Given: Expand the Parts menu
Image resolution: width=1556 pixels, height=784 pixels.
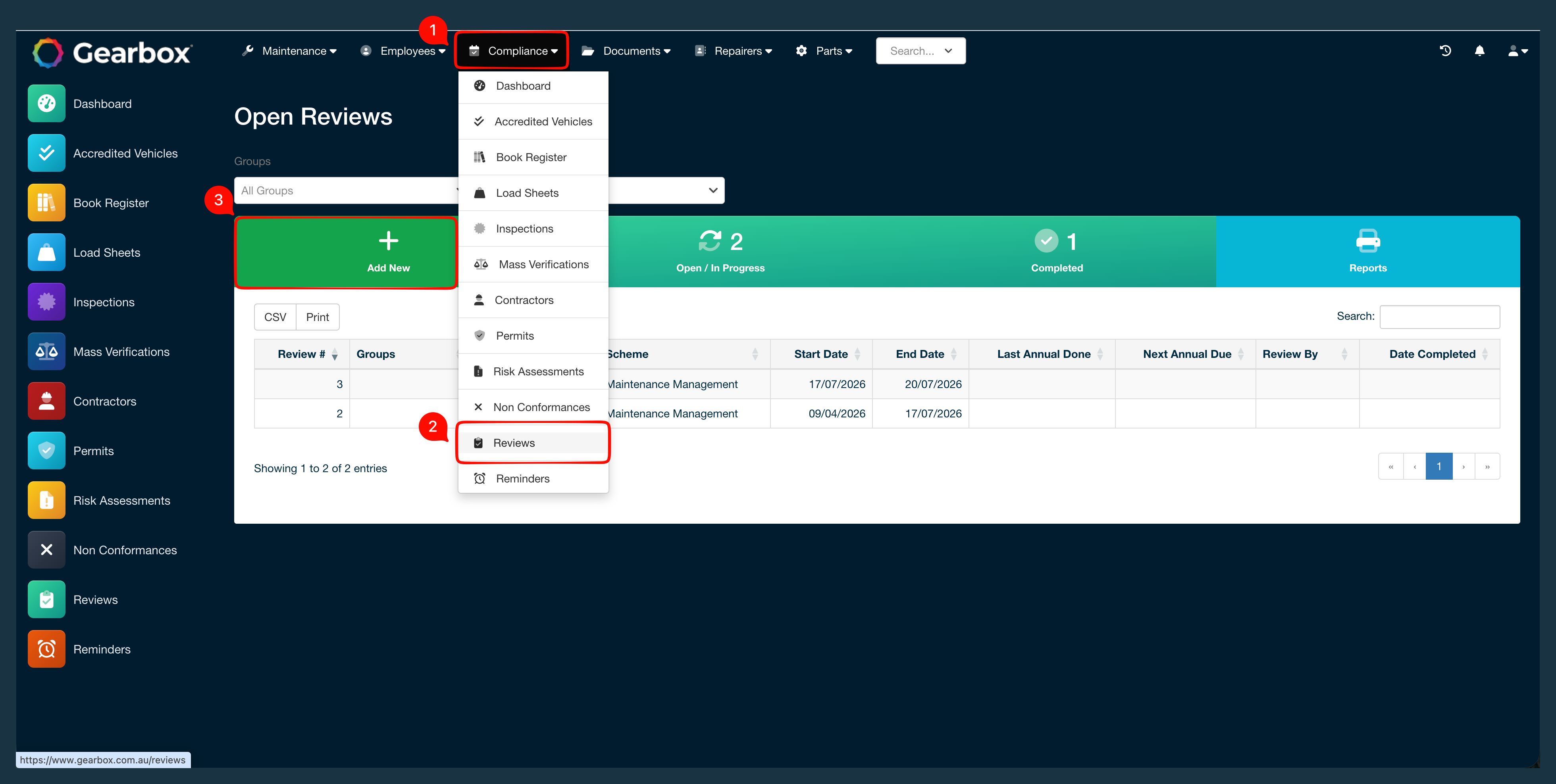Looking at the screenshot, I should click(x=824, y=51).
